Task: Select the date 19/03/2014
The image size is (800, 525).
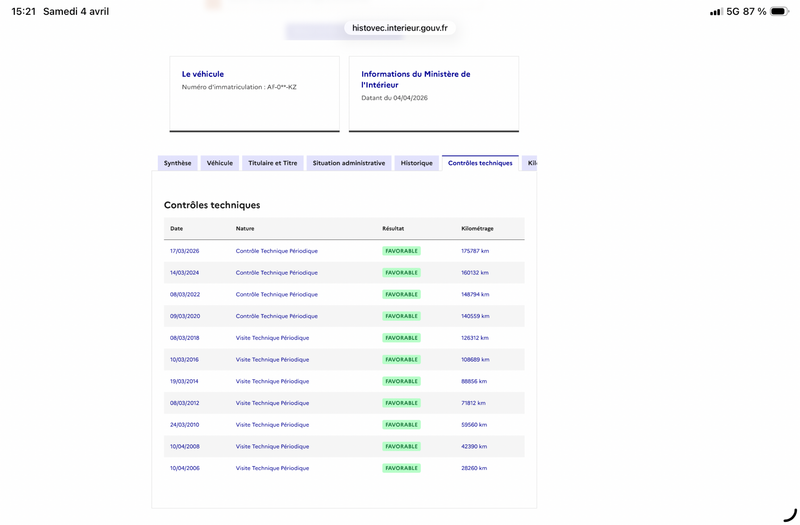Action: [x=184, y=381]
